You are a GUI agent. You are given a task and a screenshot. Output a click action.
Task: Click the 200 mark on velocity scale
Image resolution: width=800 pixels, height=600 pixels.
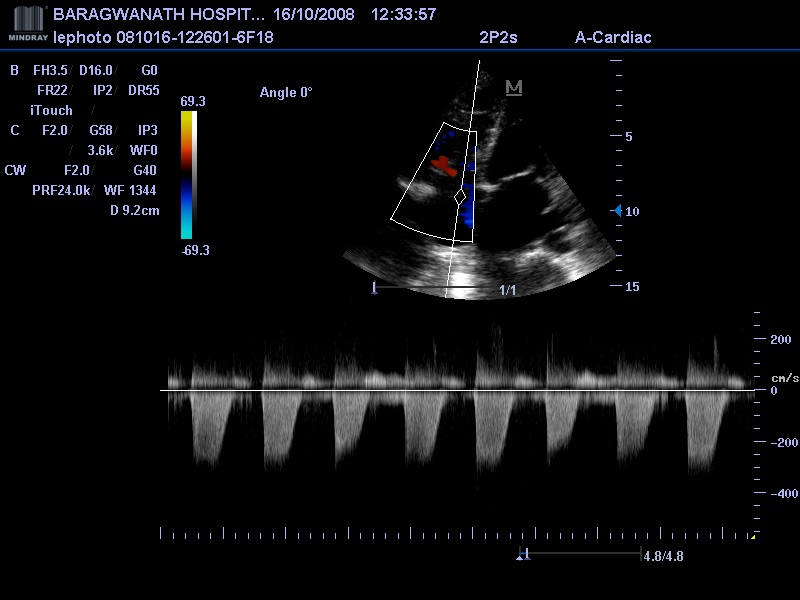pos(781,339)
